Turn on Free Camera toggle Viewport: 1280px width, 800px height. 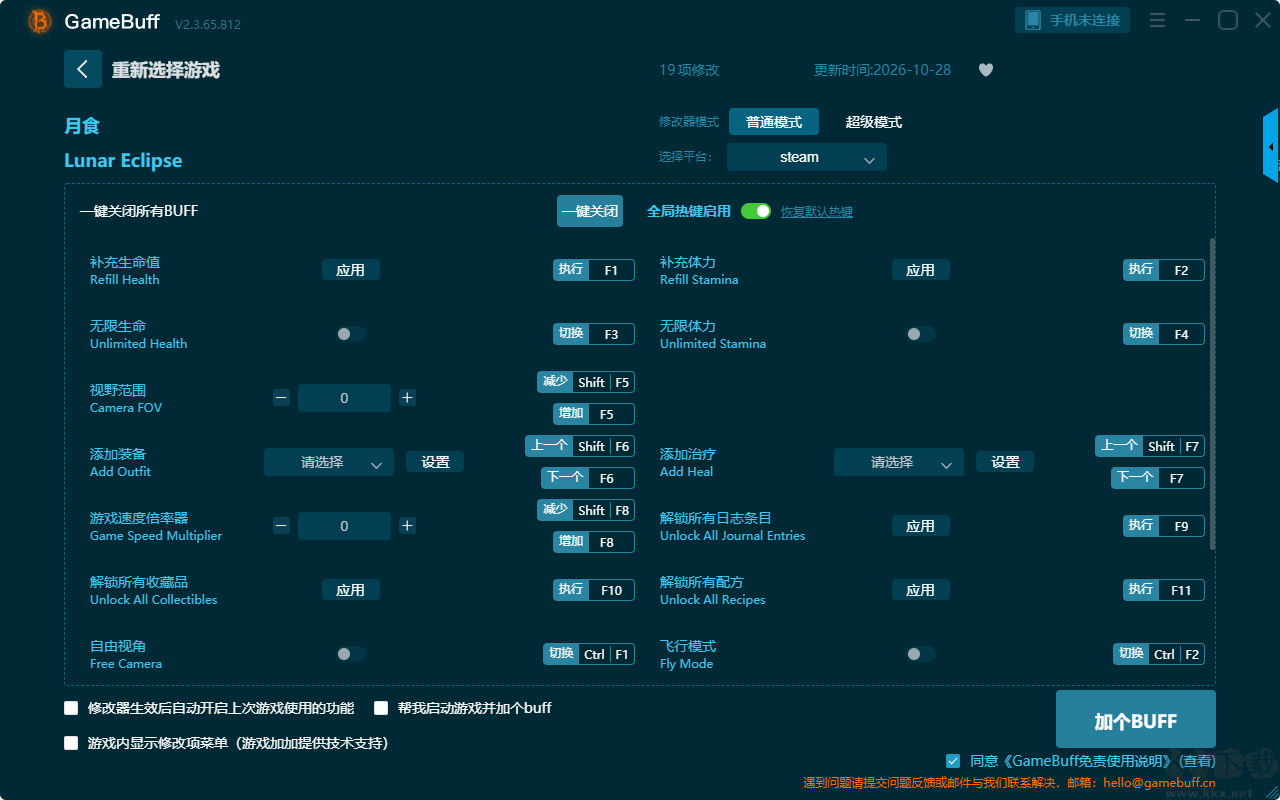pos(351,654)
